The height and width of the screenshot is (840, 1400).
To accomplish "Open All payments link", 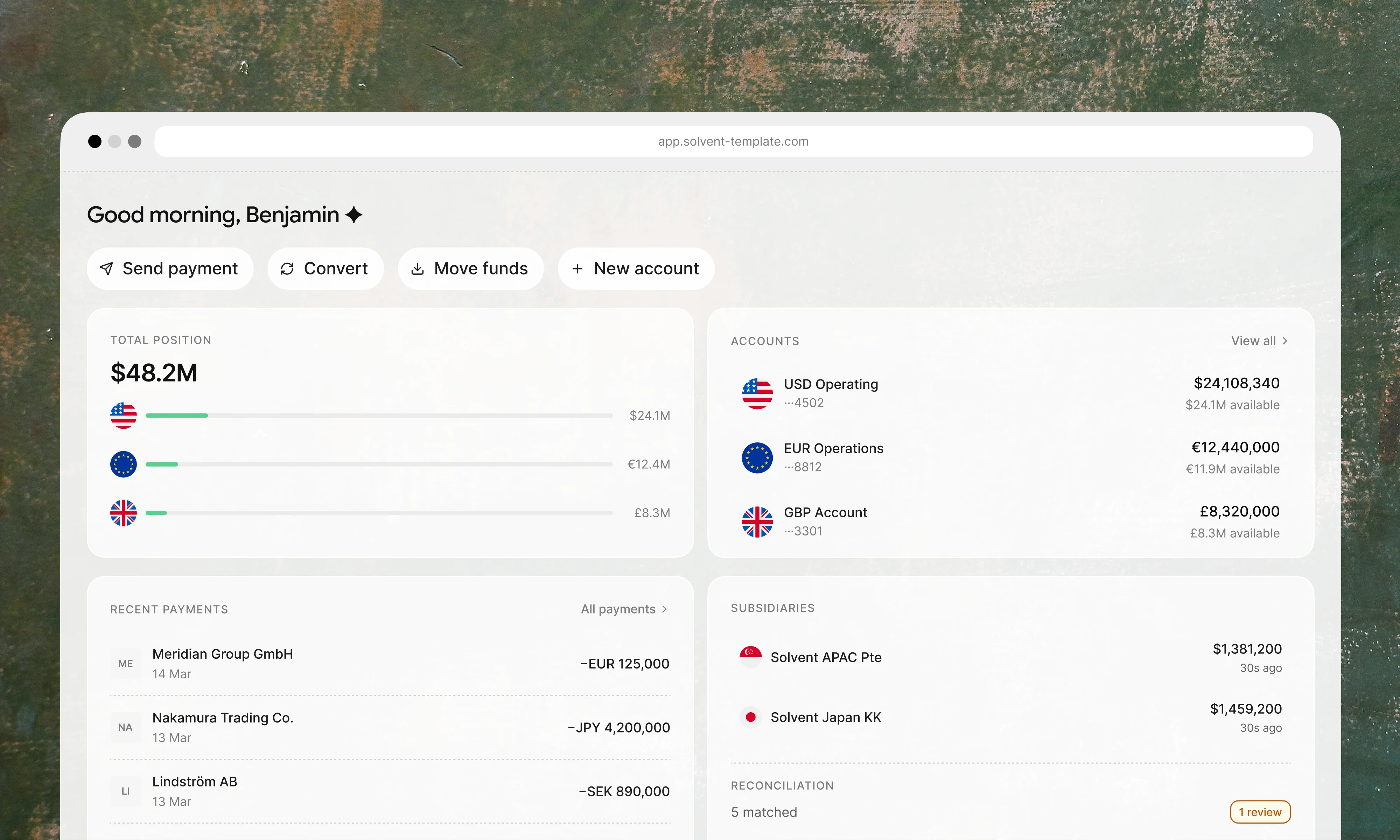I will click(625, 609).
